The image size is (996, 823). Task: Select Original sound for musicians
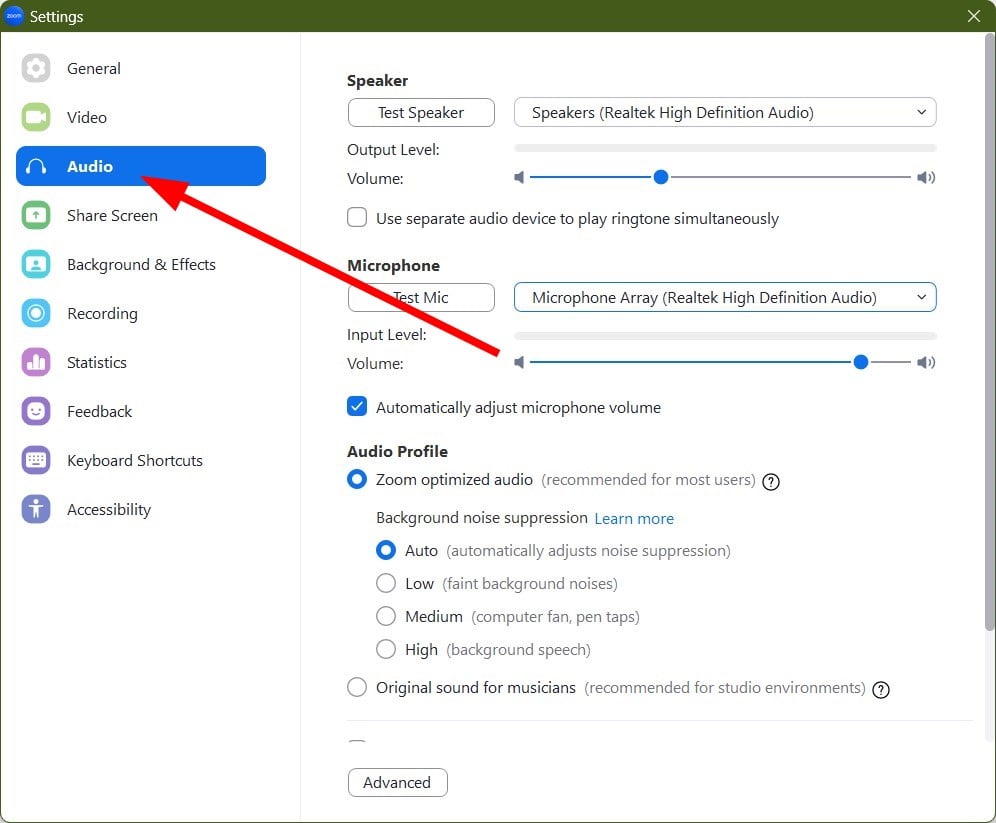coord(357,687)
